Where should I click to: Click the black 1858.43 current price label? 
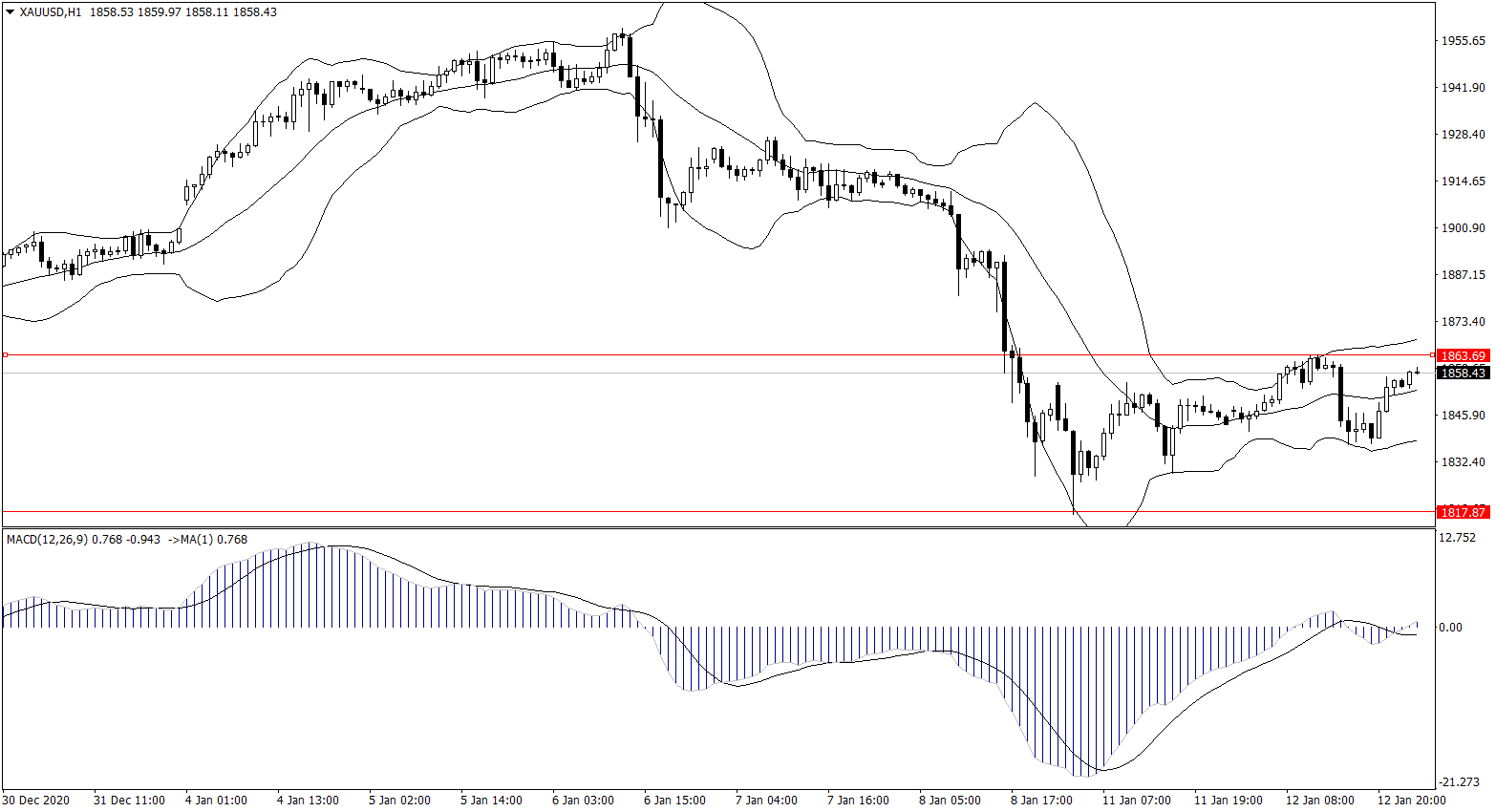point(1463,373)
